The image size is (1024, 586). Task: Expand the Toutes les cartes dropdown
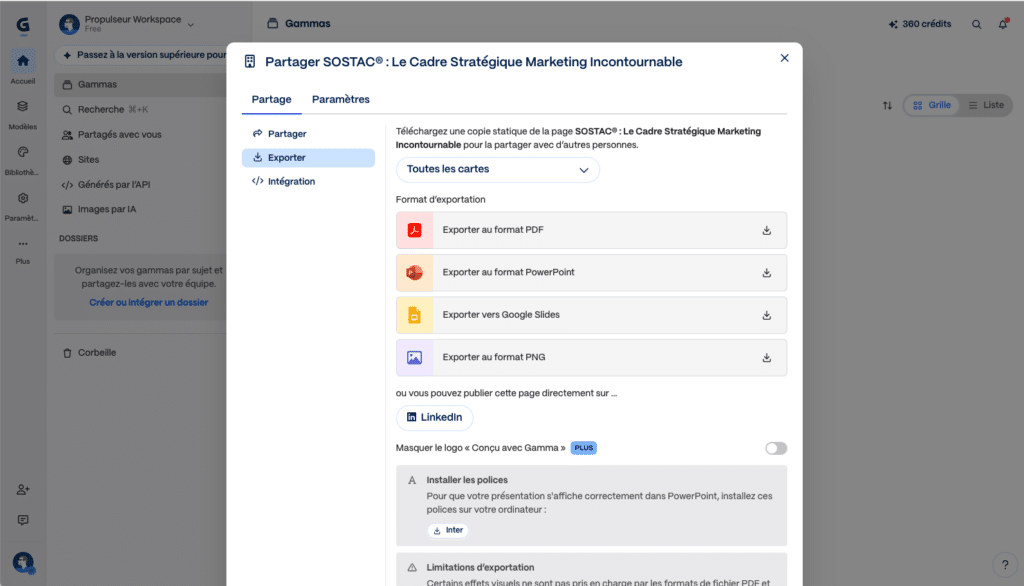tap(498, 170)
